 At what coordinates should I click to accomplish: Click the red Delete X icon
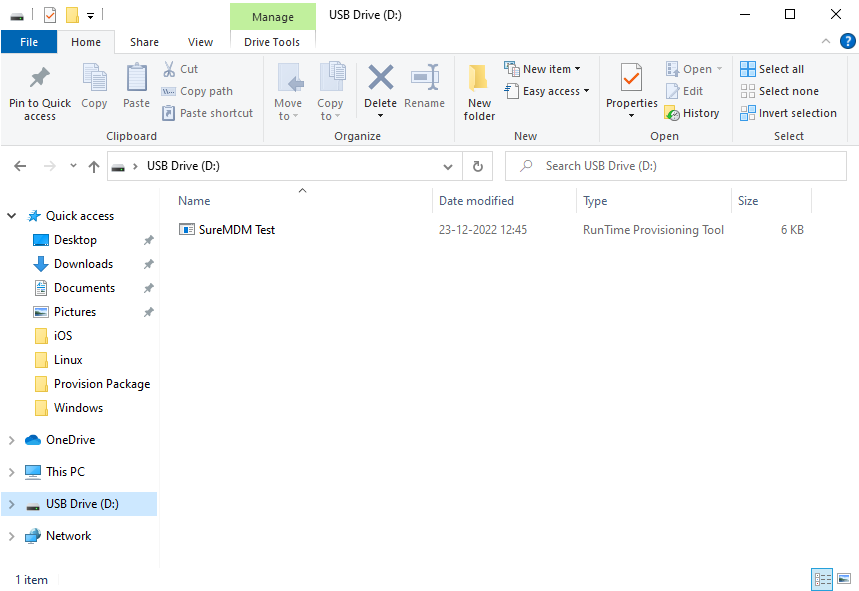380,77
